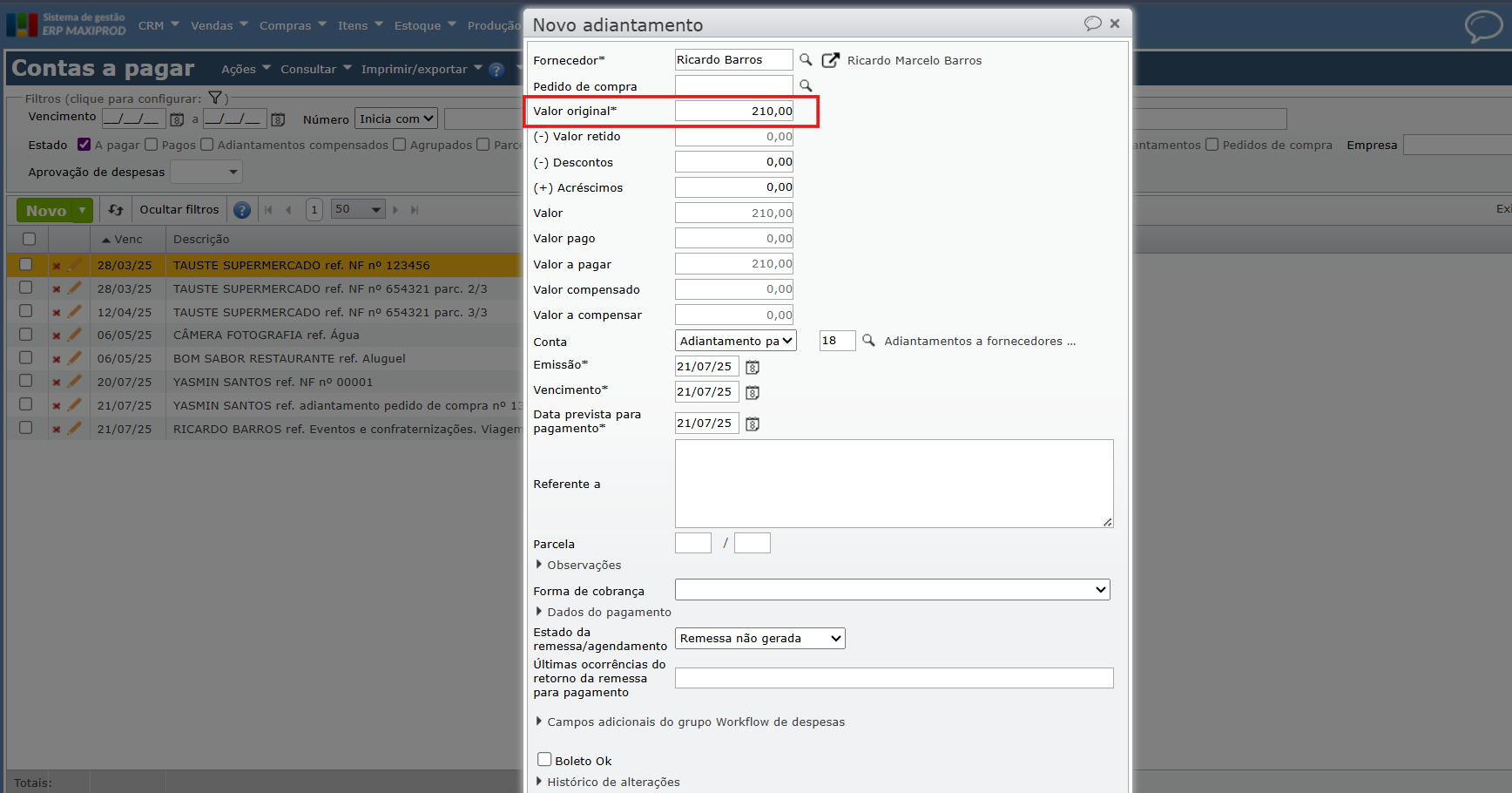Open the comment bubble in Novo adiantamento title
1512x793 pixels.
click(1092, 24)
